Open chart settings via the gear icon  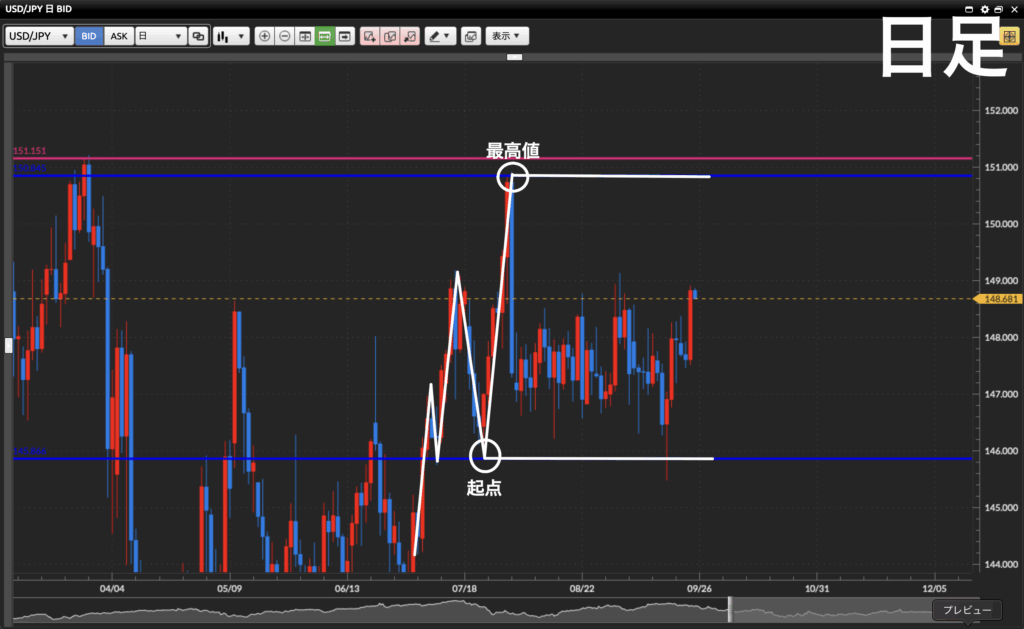coord(984,9)
